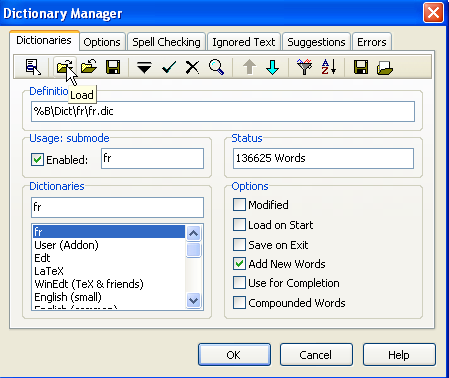Viewport: 449px width, 378px height.
Task: Click the black down-triangle toolbar icon
Action: point(144,68)
